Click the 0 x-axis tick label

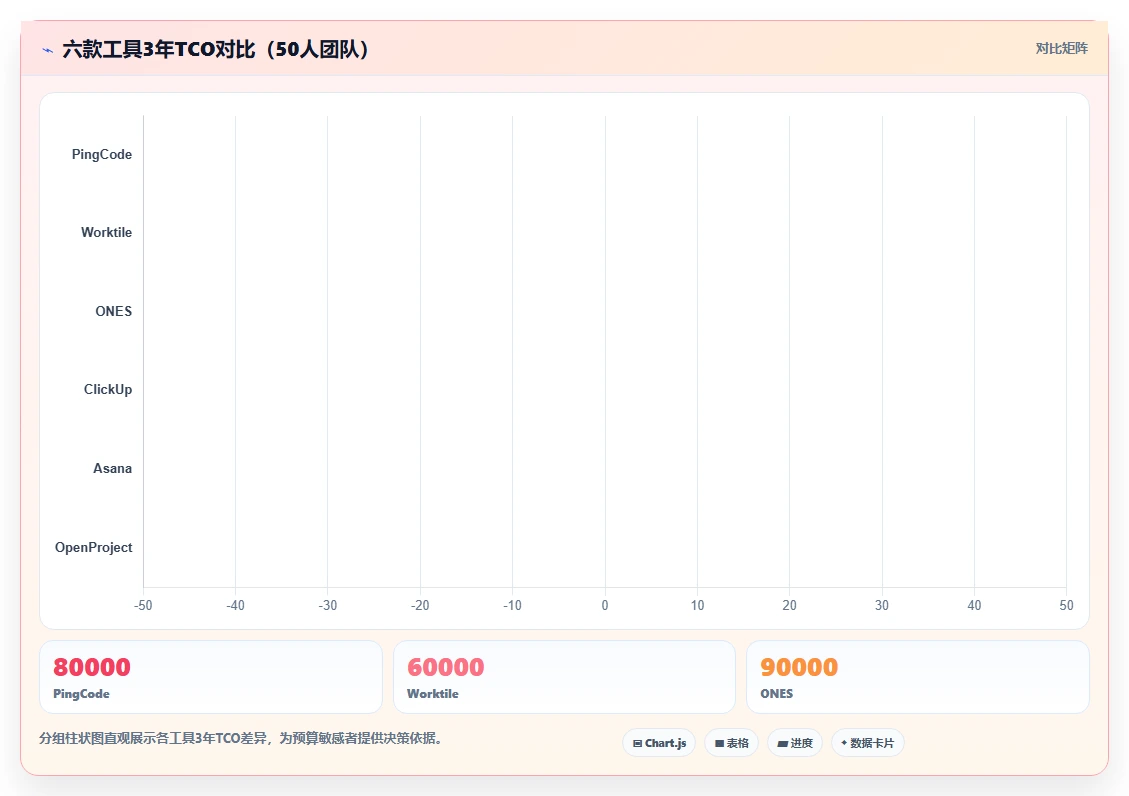pyautogui.click(x=605, y=605)
